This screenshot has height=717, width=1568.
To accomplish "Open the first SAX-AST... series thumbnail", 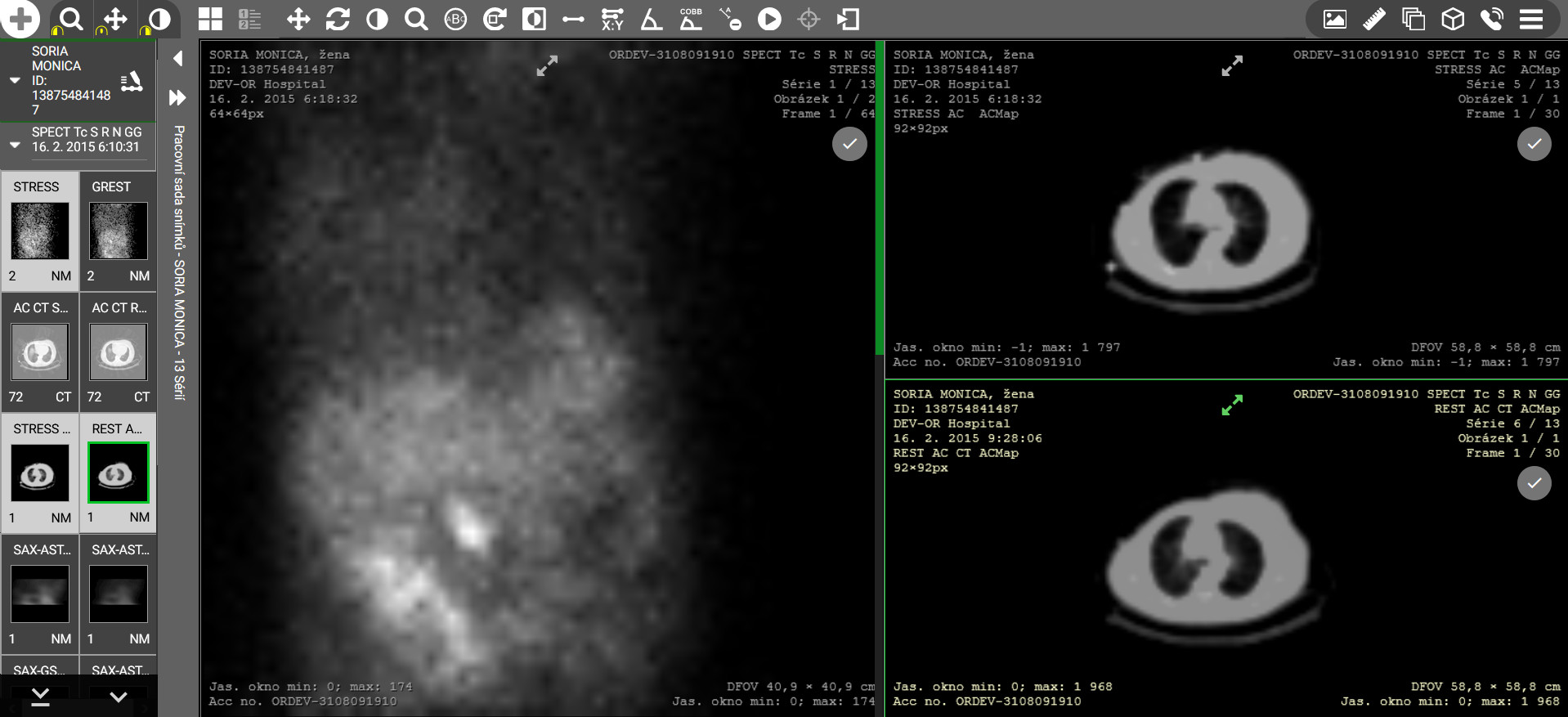I will (x=40, y=594).
